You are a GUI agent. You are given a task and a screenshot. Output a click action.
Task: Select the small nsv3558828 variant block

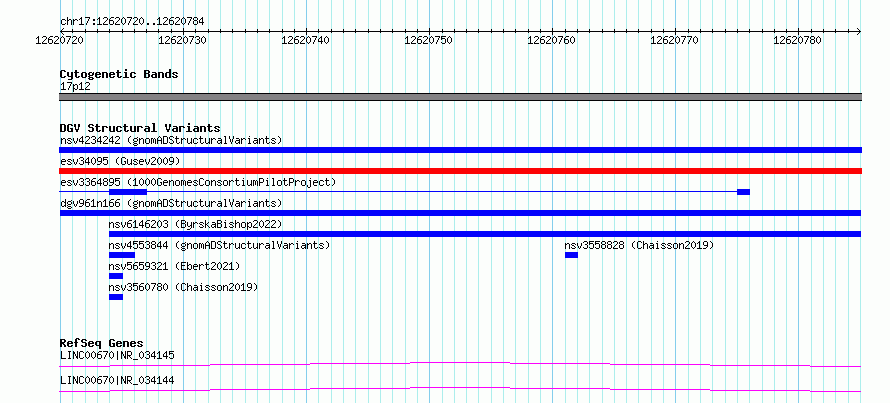click(572, 255)
